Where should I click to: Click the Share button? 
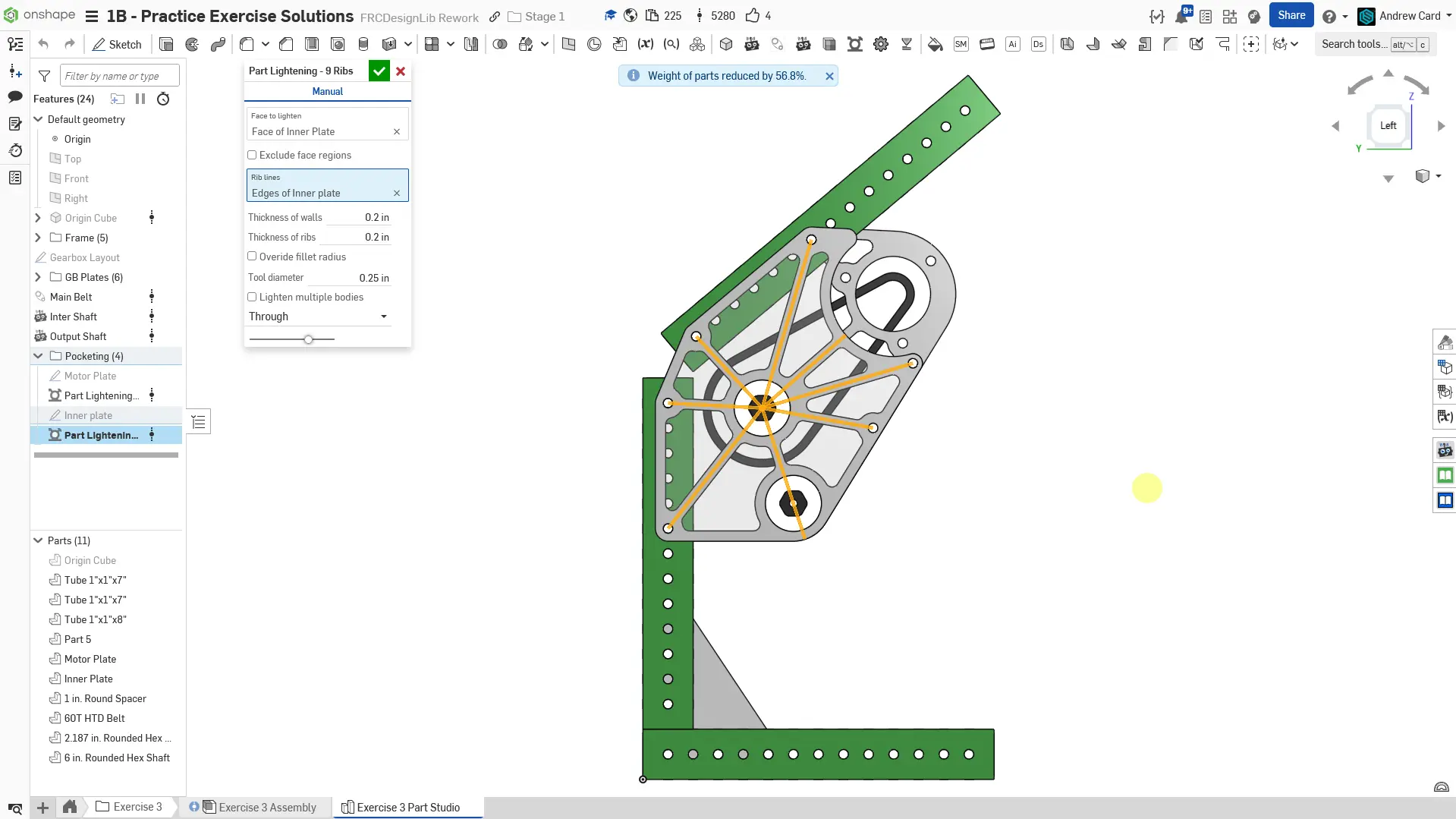pos(1291,15)
